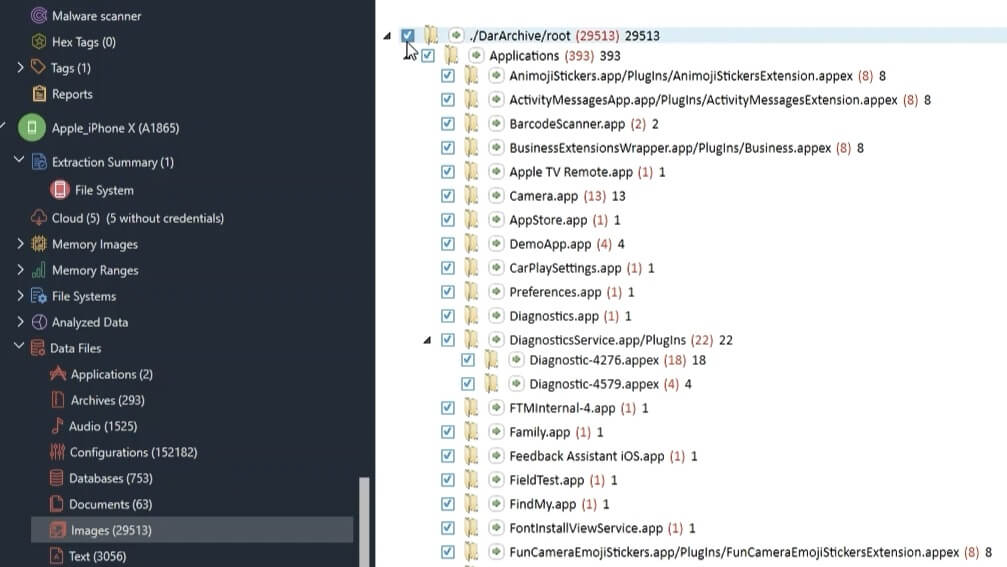1007x567 pixels.
Task: Expand the Memory Images section
Action: [20, 244]
